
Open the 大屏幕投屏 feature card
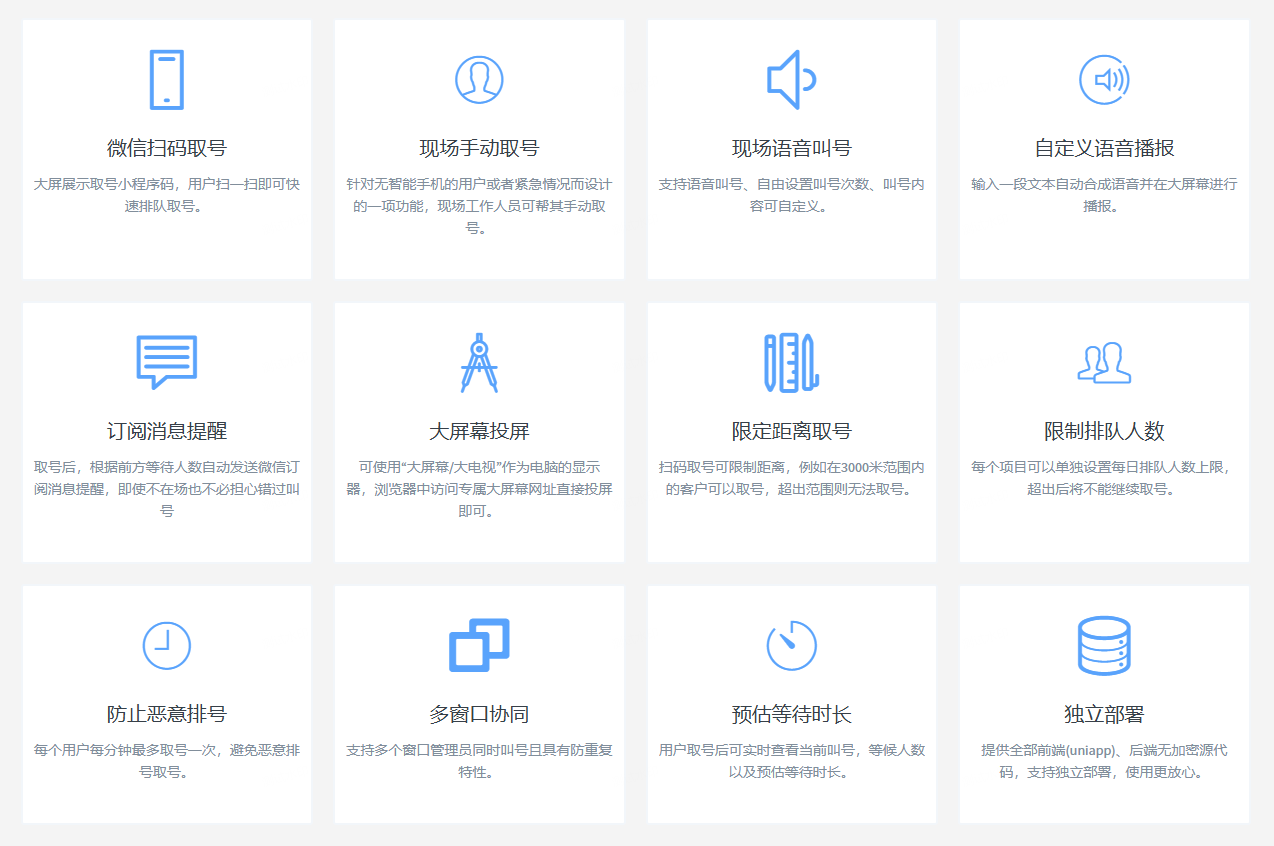coord(479,430)
